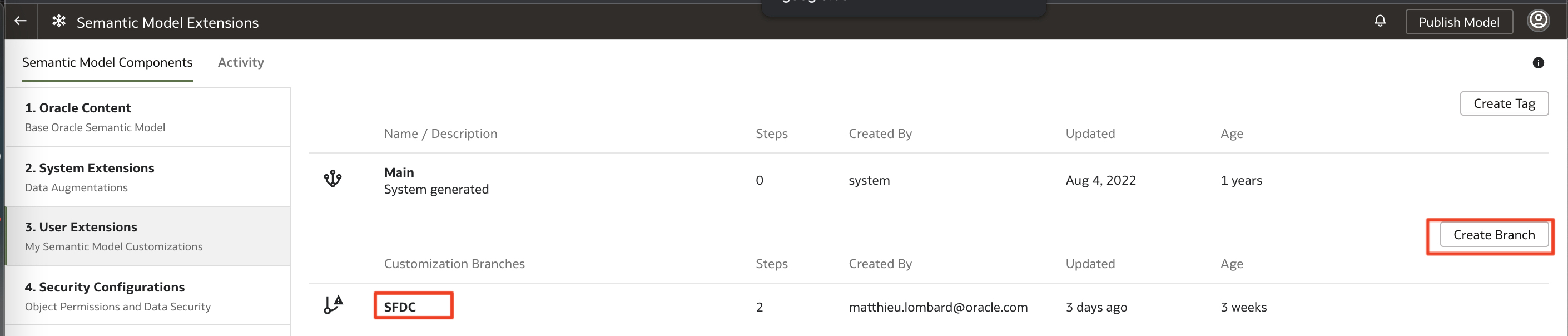Click the Create Branch button

click(1493, 235)
